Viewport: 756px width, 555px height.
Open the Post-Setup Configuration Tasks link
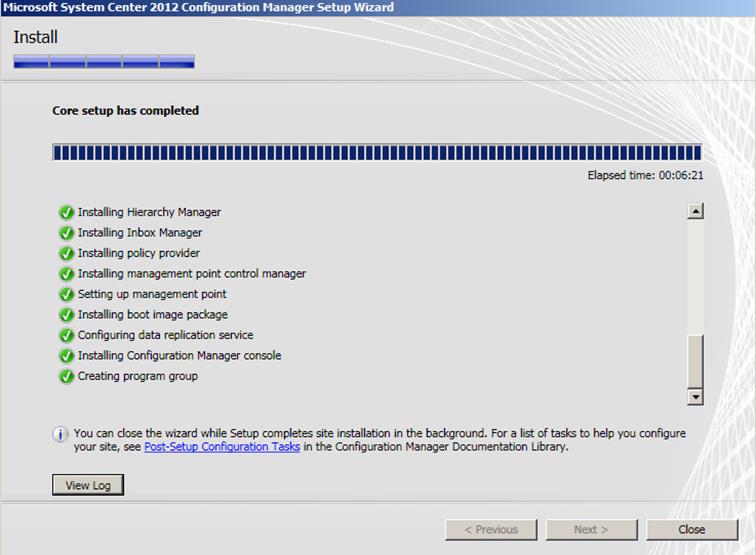(x=222, y=447)
